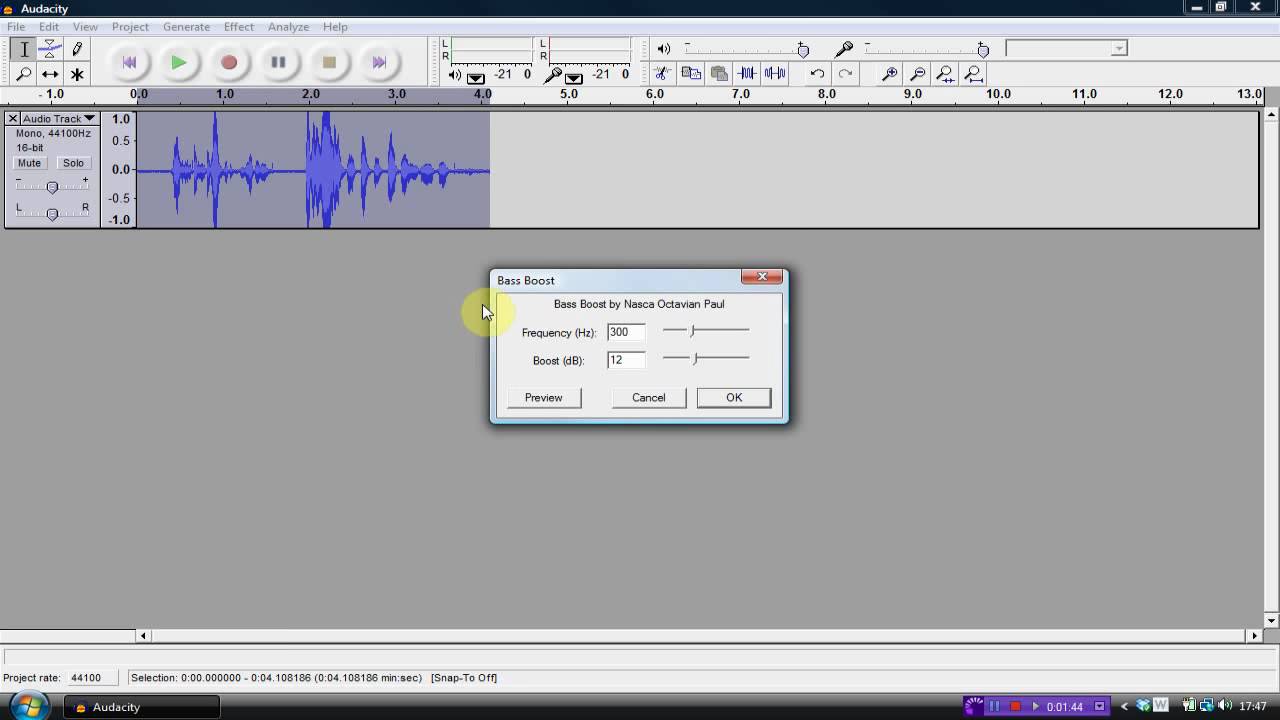Open the File menu

(x=16, y=27)
